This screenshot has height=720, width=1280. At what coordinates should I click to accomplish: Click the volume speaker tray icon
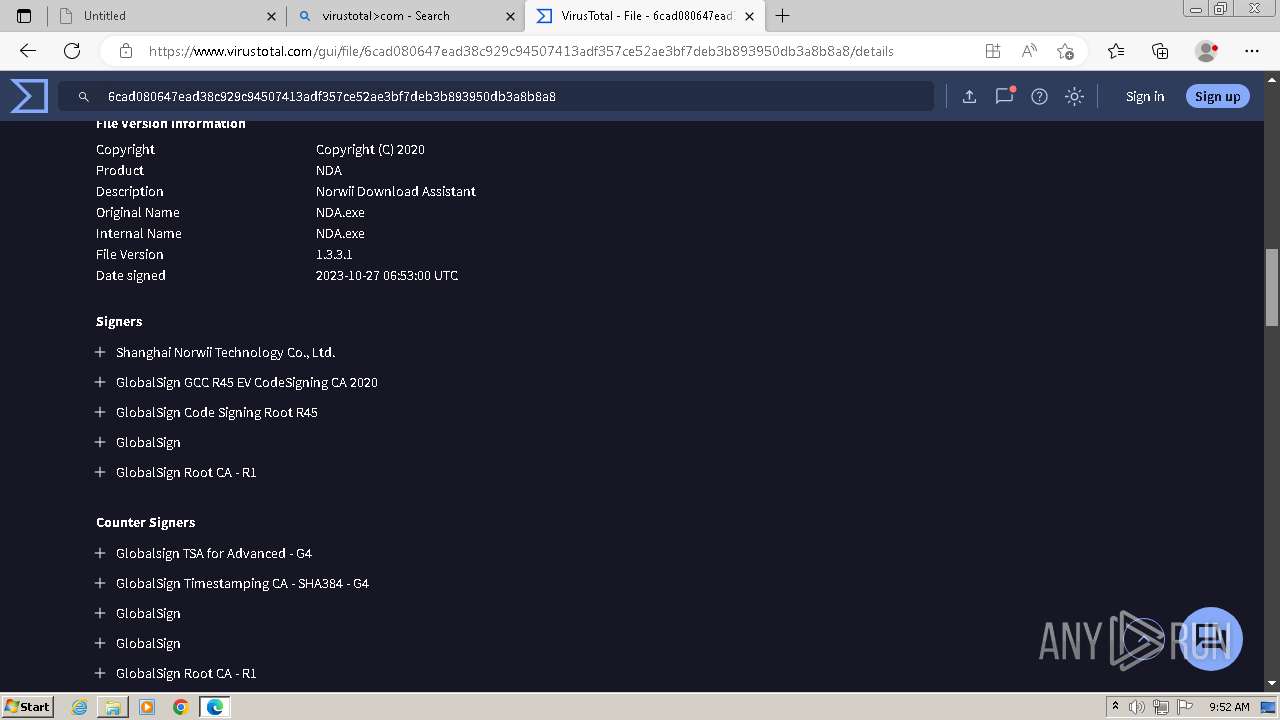pos(1138,707)
